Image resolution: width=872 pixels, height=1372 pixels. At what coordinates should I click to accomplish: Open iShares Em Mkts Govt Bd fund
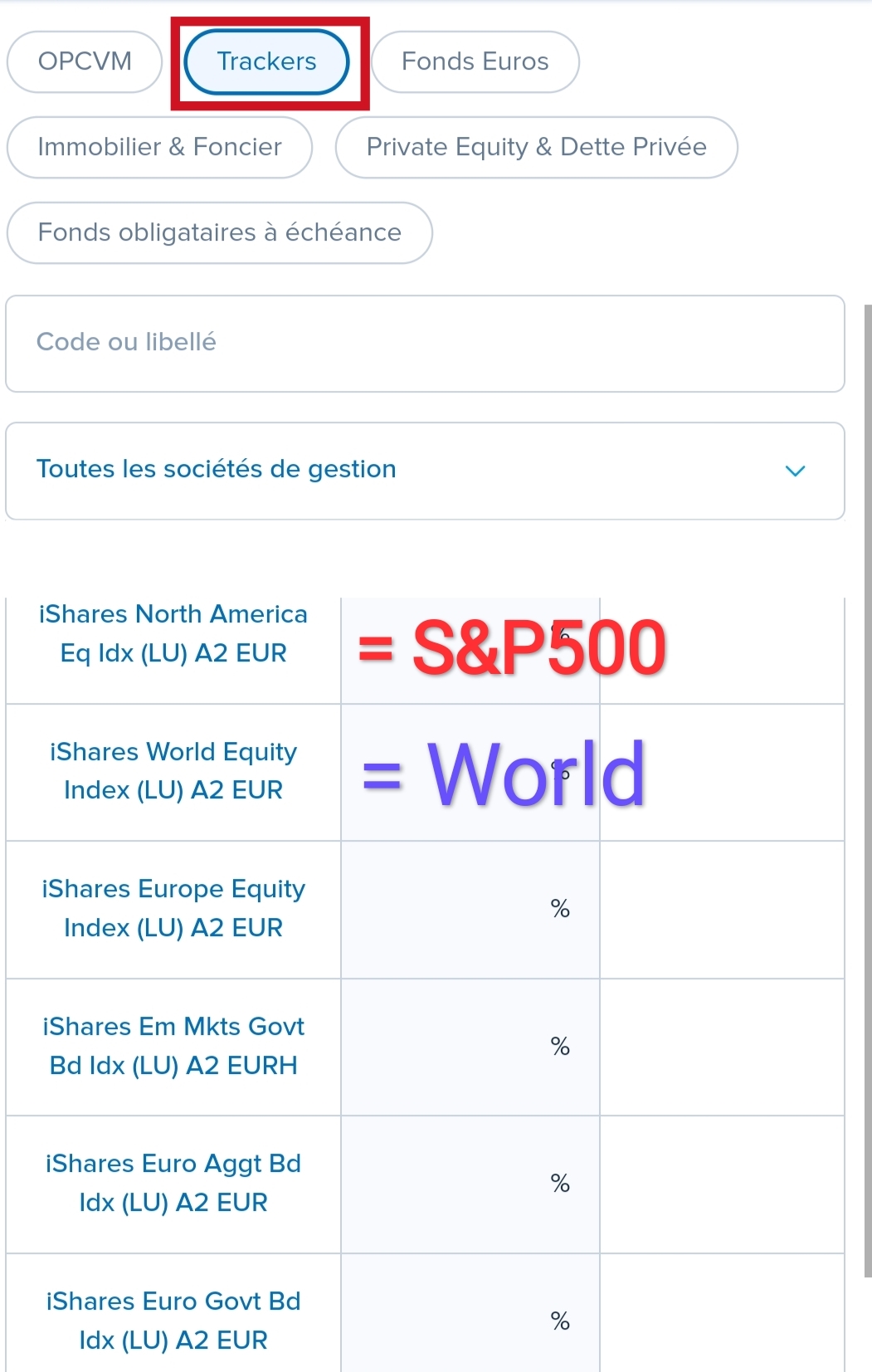click(x=173, y=1046)
